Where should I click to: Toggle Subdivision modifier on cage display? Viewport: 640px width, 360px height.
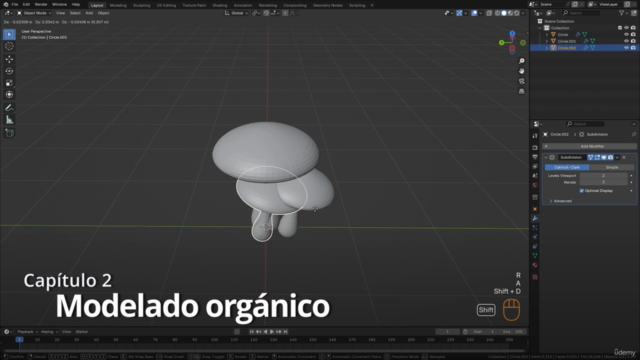pyautogui.click(x=590, y=158)
